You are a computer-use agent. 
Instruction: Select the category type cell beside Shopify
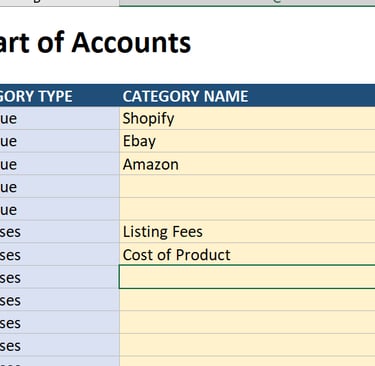(60, 118)
